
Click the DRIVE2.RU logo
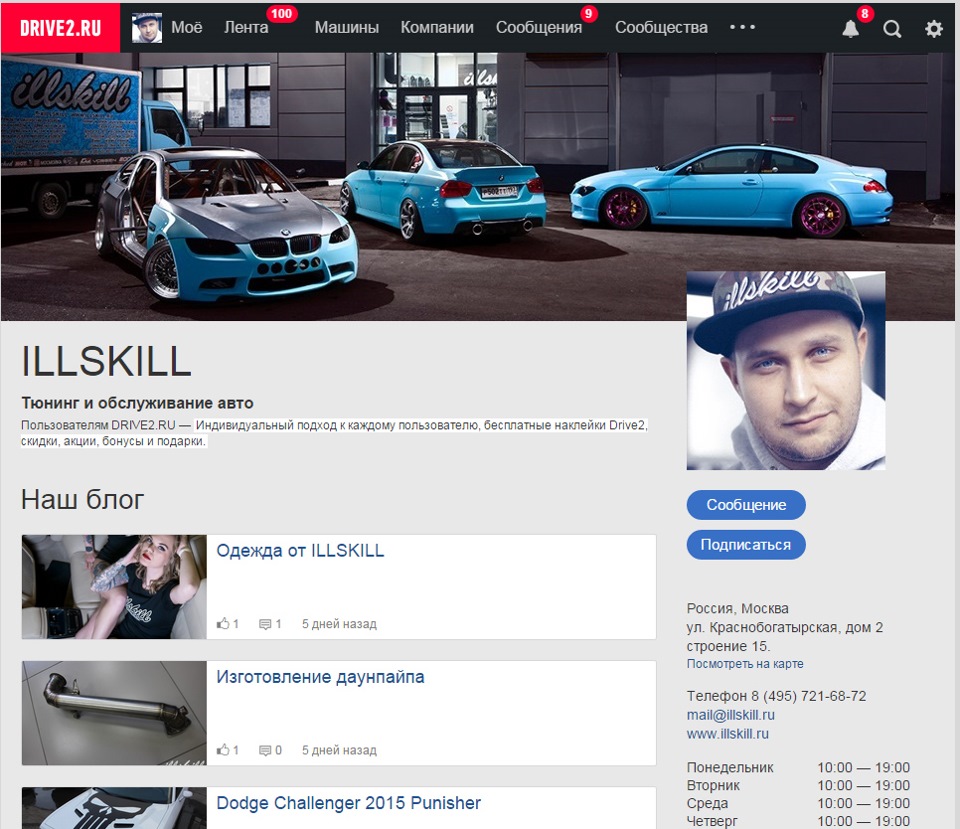[x=59, y=28]
